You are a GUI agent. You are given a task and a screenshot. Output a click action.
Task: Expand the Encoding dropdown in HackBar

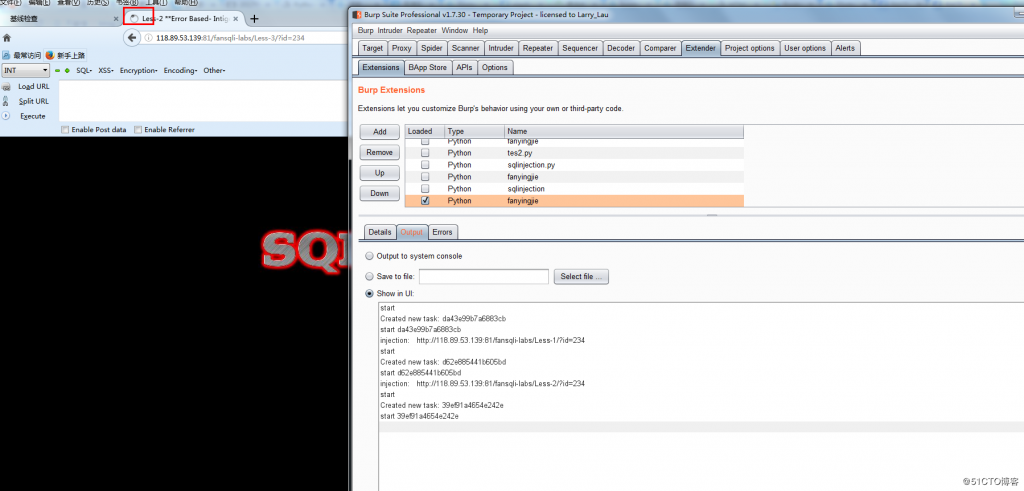[180, 71]
